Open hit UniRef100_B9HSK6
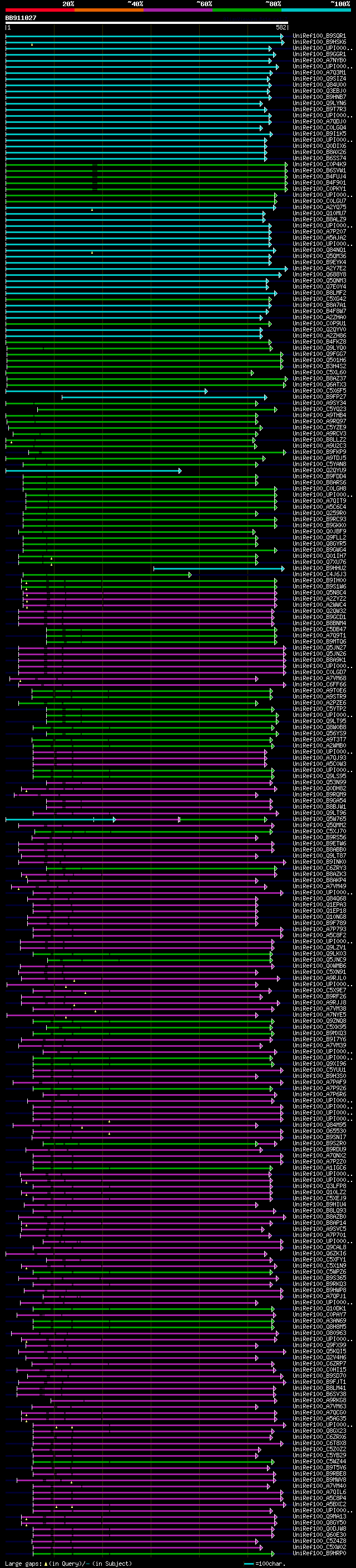The image size is (356, 1568). tap(319, 42)
